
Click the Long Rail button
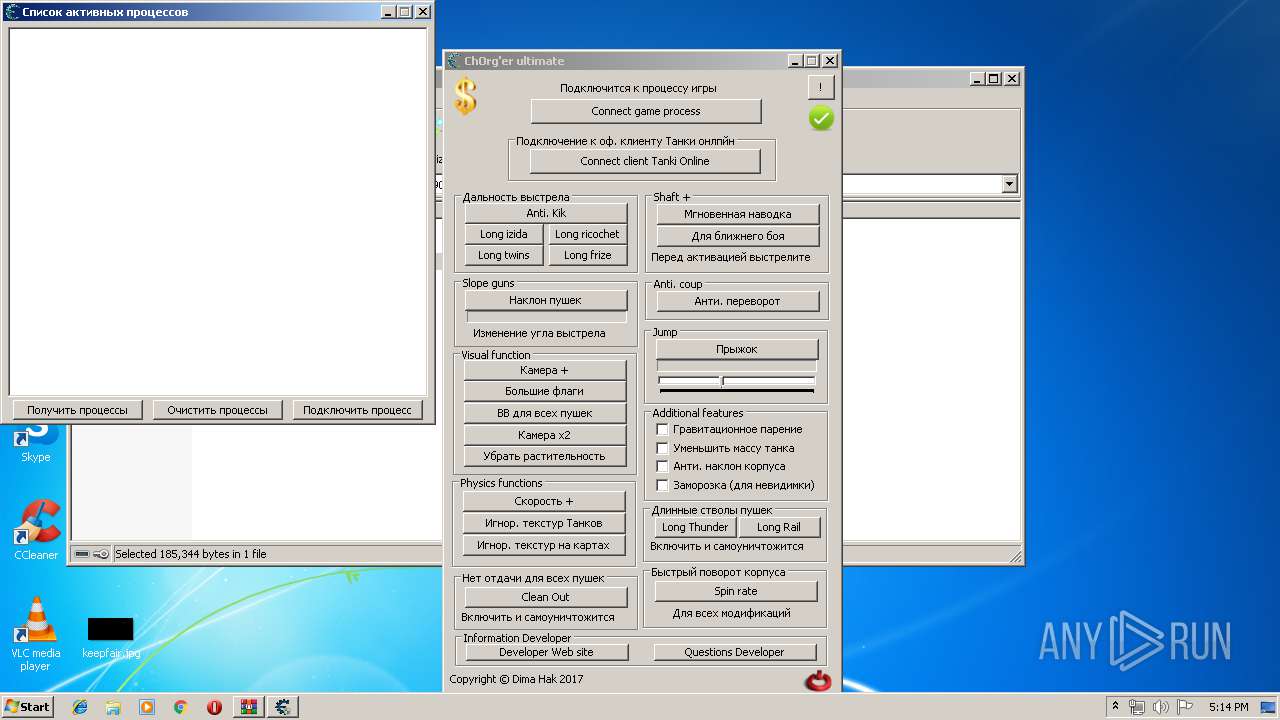coord(778,527)
